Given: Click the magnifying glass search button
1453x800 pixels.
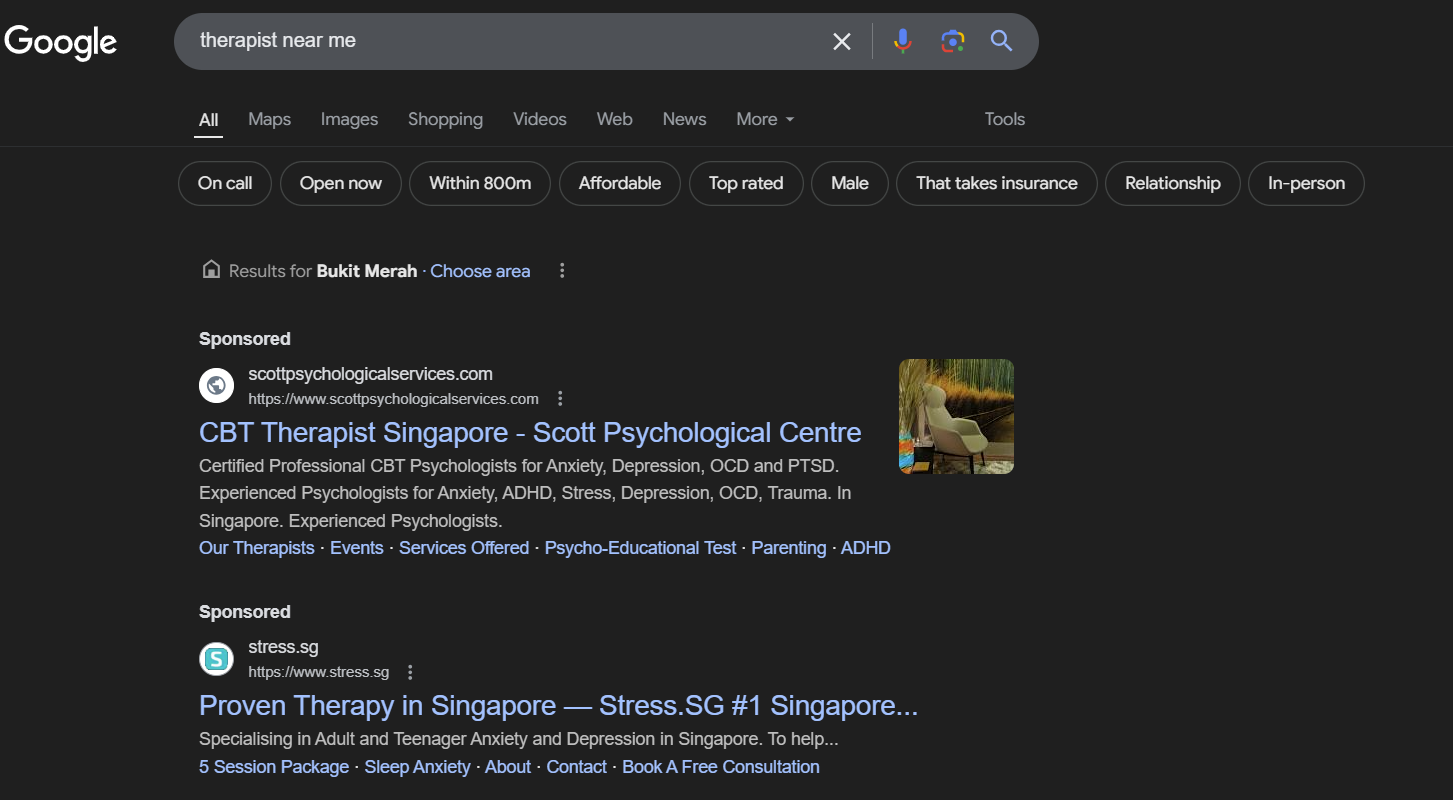Looking at the screenshot, I should (1001, 41).
